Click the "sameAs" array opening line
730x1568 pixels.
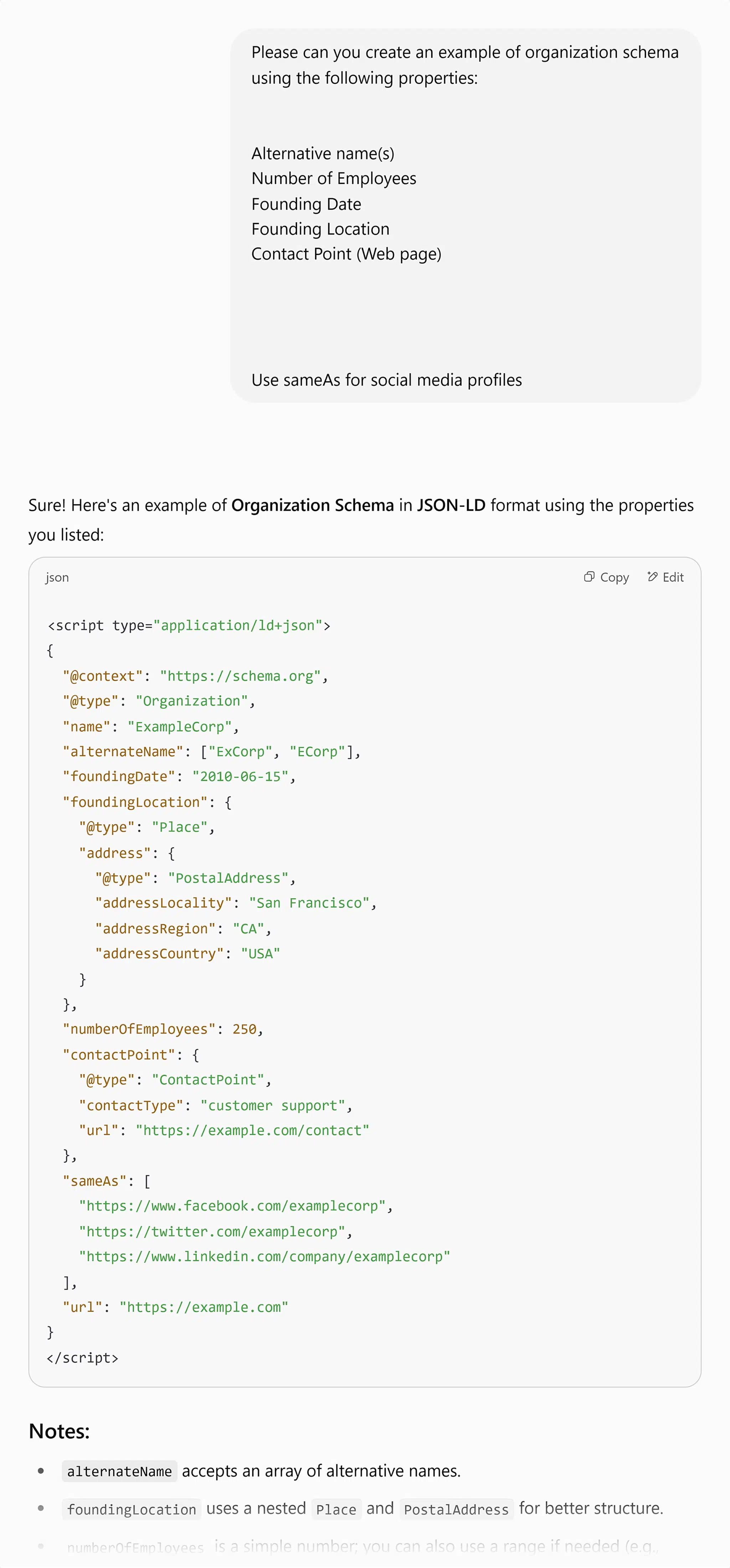[107, 1181]
